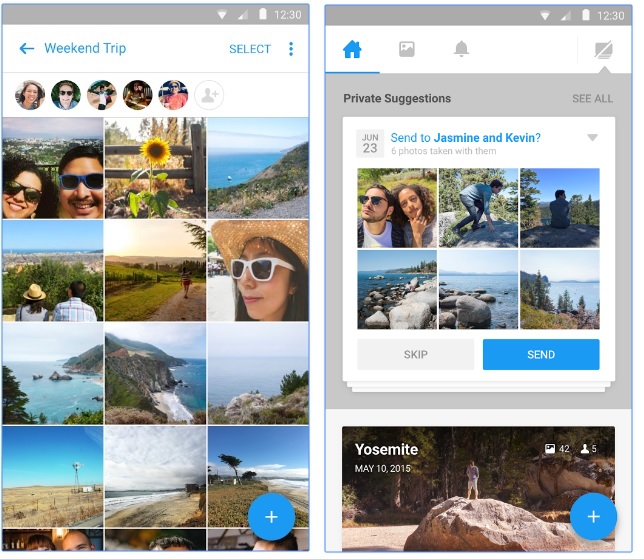Tap SKIP on the suggestion card

(x=415, y=354)
